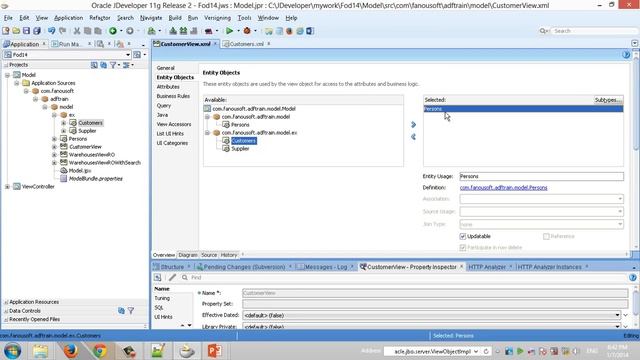Expand the ViewController project node

pos(7,187)
